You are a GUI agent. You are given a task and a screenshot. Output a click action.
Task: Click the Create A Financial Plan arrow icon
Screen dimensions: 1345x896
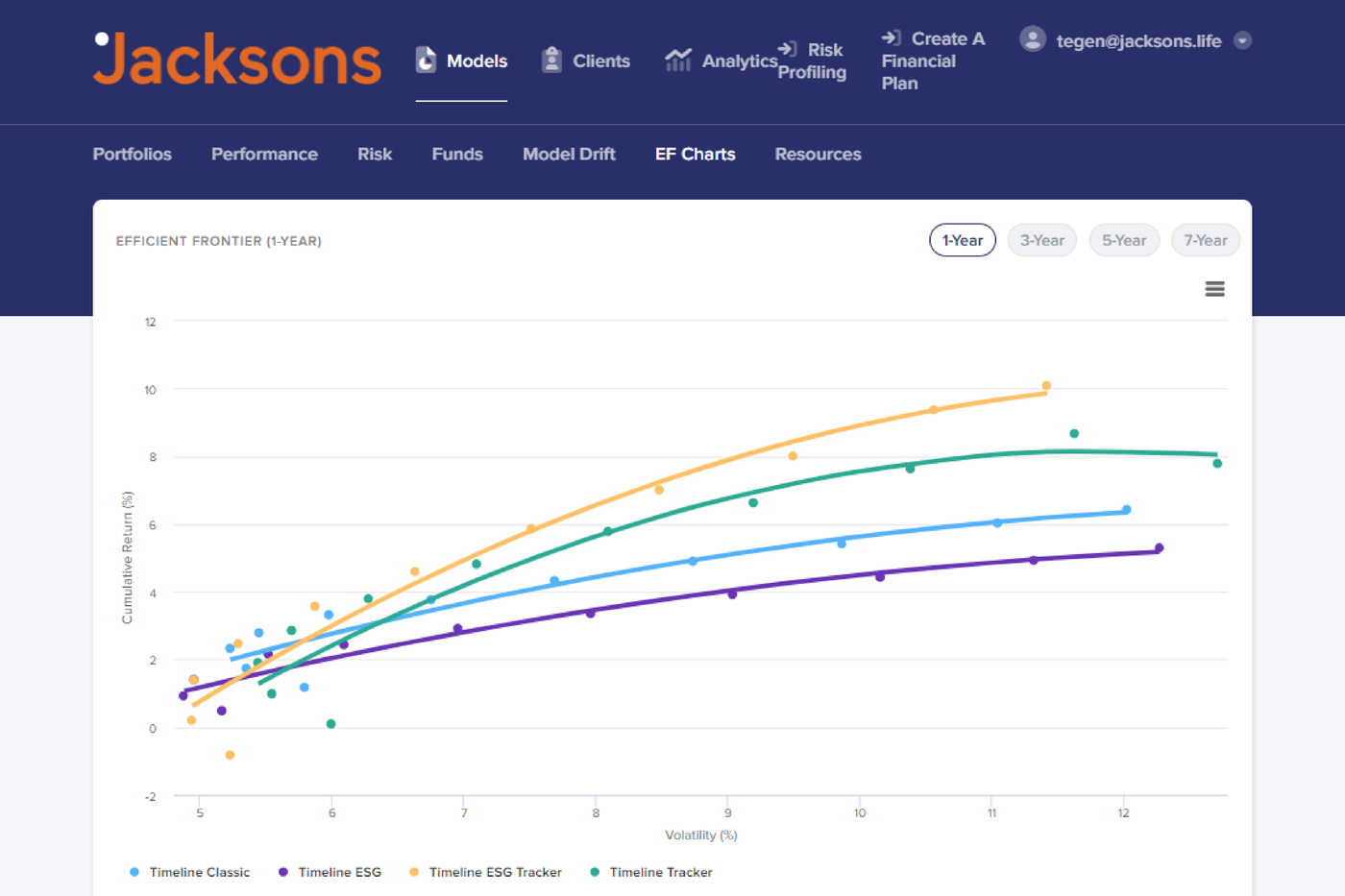[x=891, y=37]
